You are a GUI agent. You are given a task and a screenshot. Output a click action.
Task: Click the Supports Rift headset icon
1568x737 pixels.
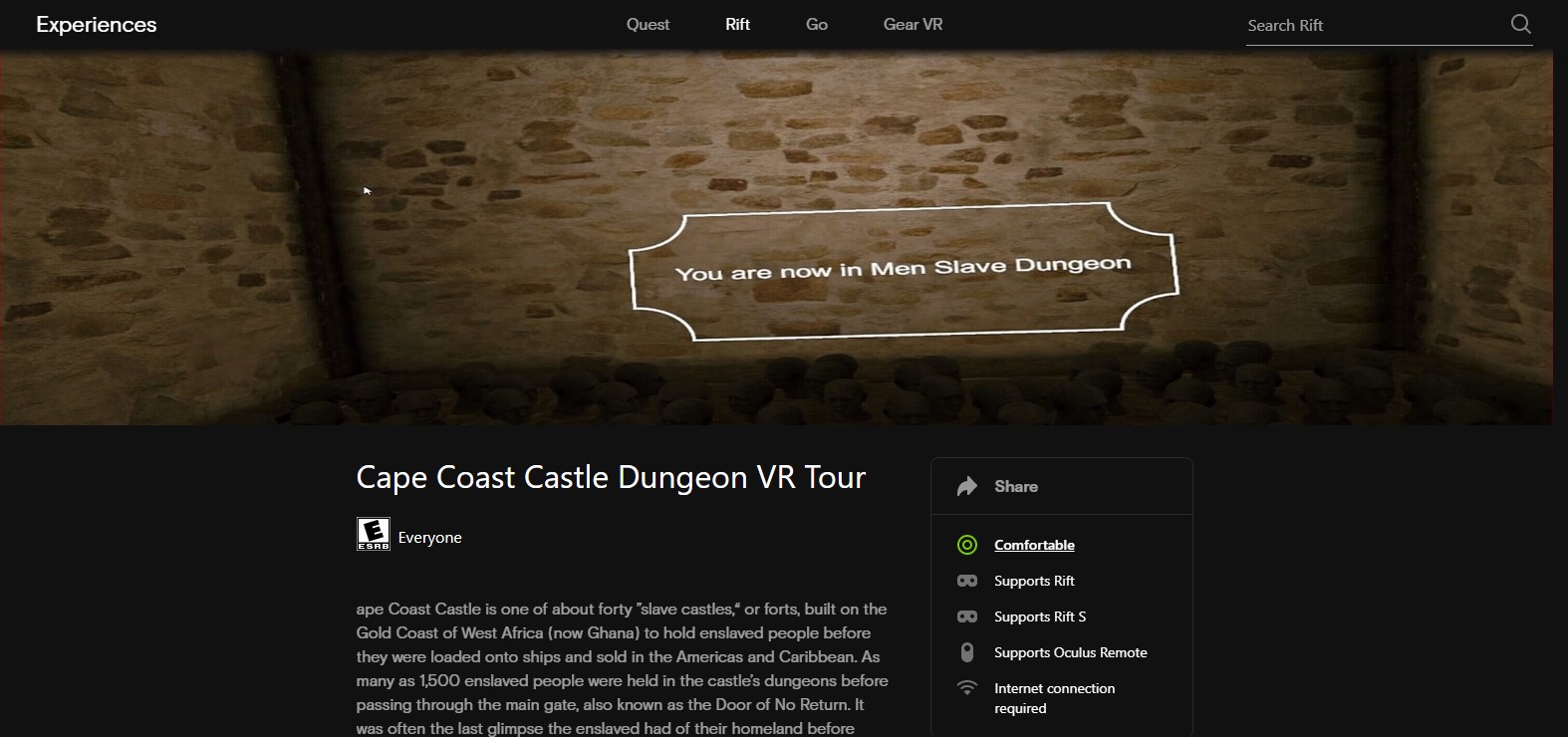(x=967, y=581)
